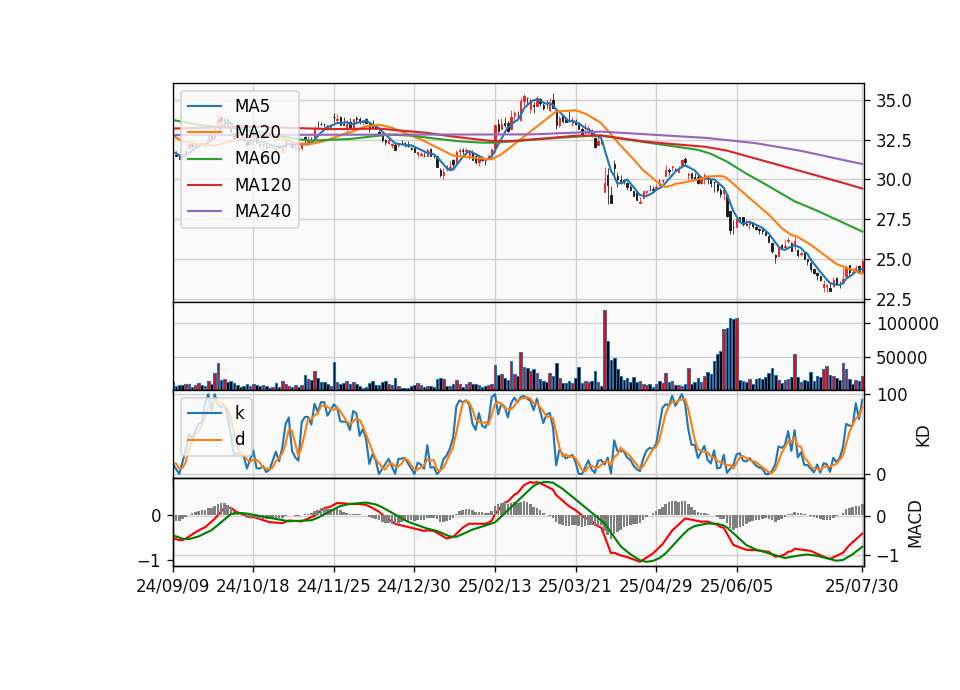Click the 25/06/05 date label
Screen dimensions: 960x690
(737, 586)
